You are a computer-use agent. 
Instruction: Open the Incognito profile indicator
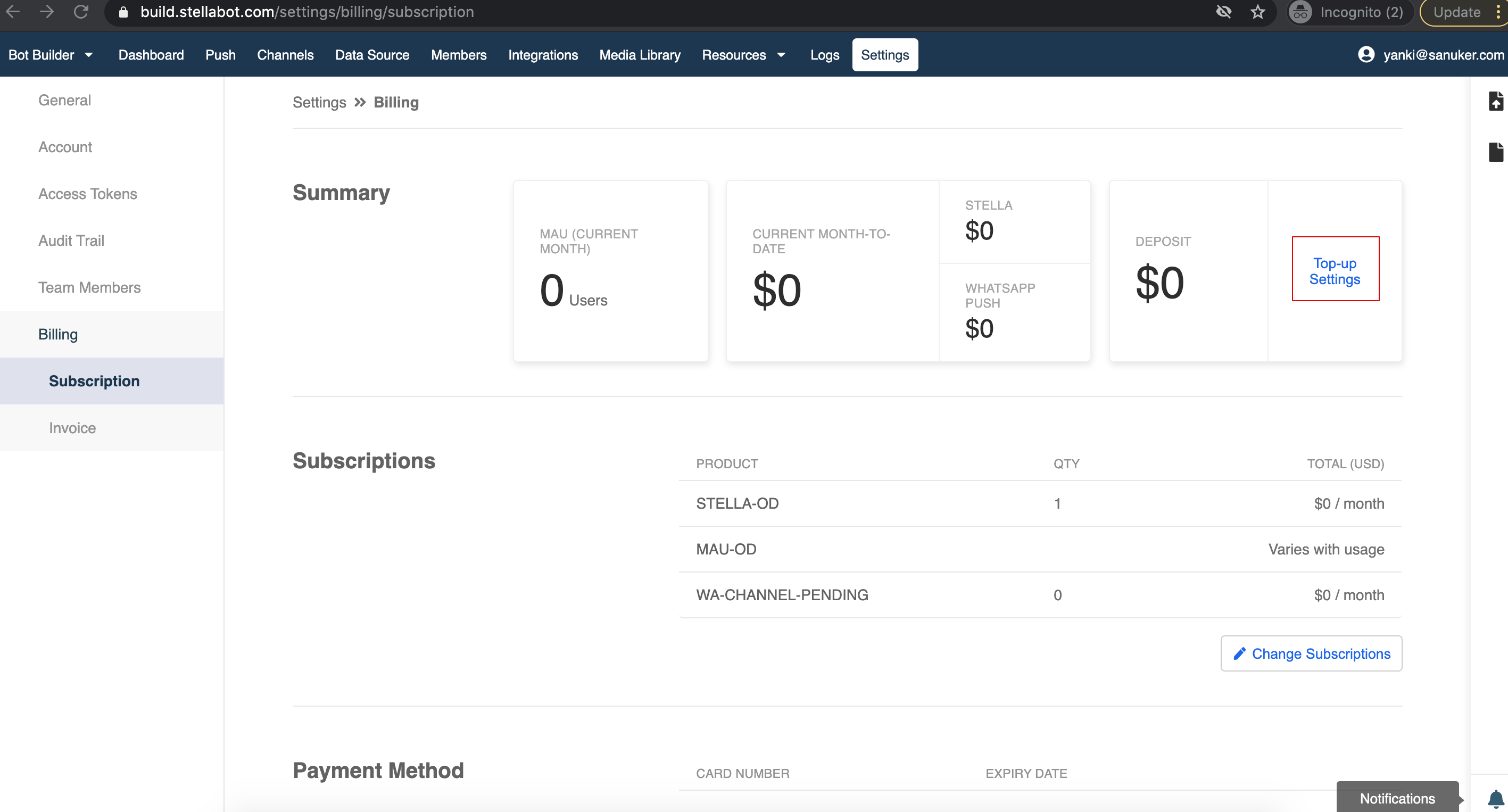(x=1346, y=12)
